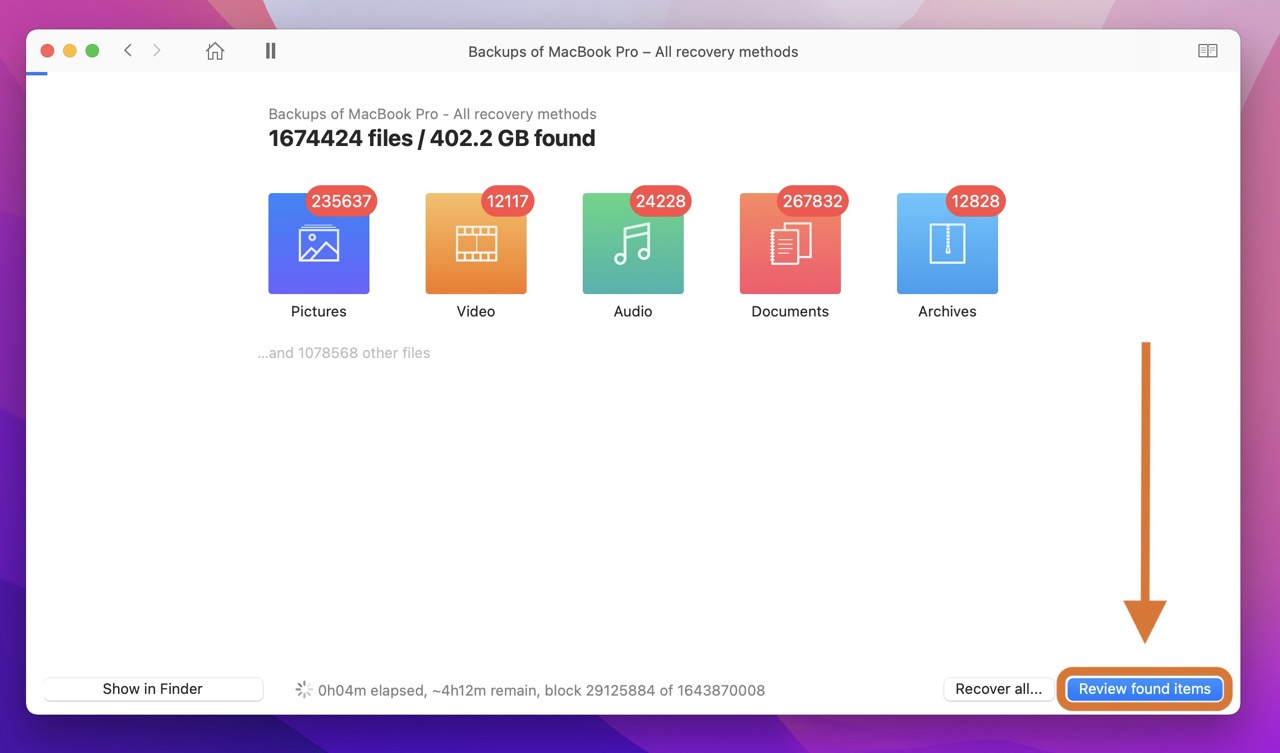Open the Video category tile
Screen dimensions: 1280x753
pos(476,243)
